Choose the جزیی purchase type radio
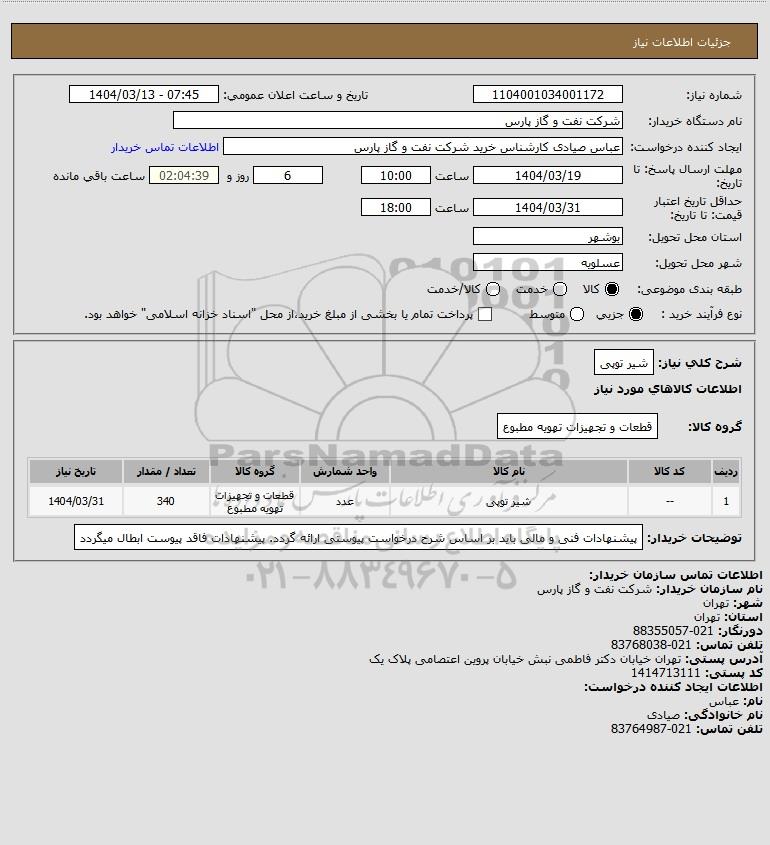The image size is (770, 845). click(x=636, y=314)
